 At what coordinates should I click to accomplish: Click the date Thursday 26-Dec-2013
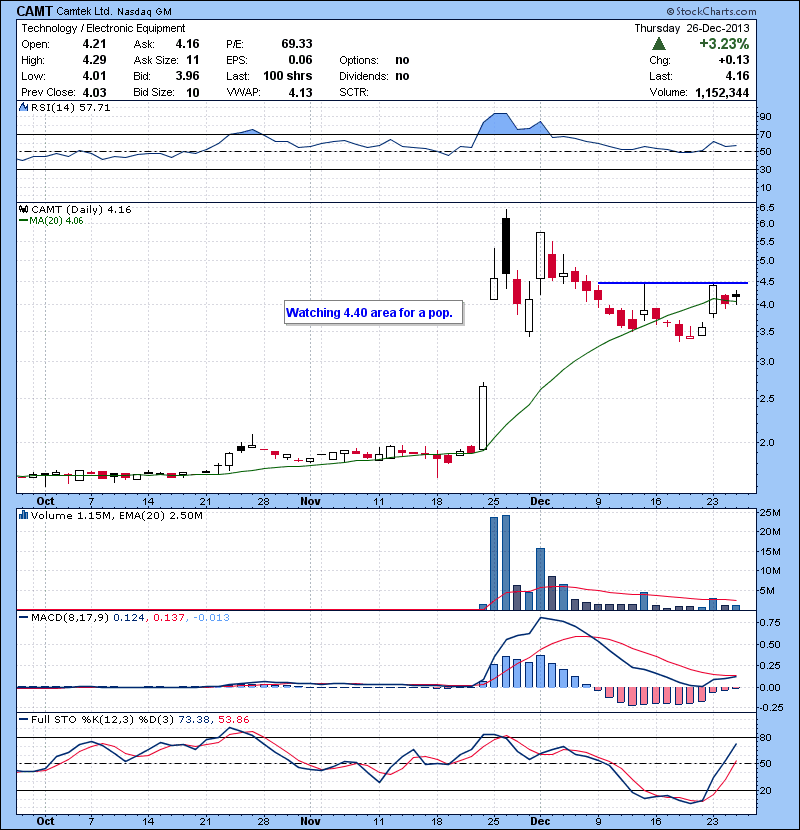(691, 28)
